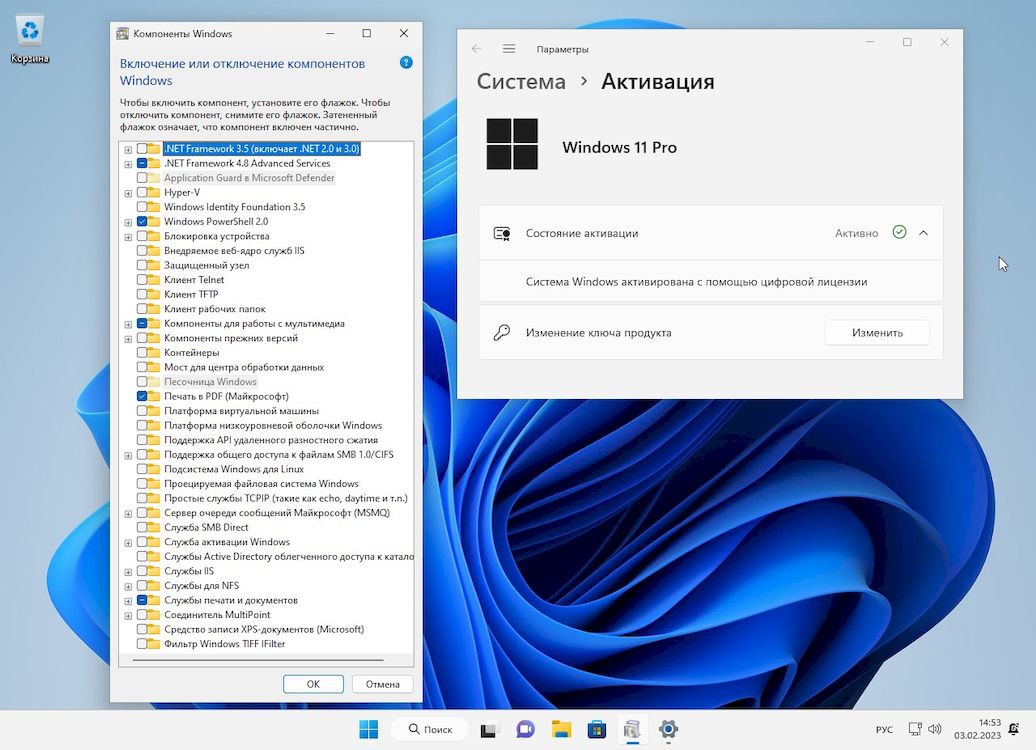Click the Hyper-V folder icon
The image size is (1036, 750).
(154, 192)
